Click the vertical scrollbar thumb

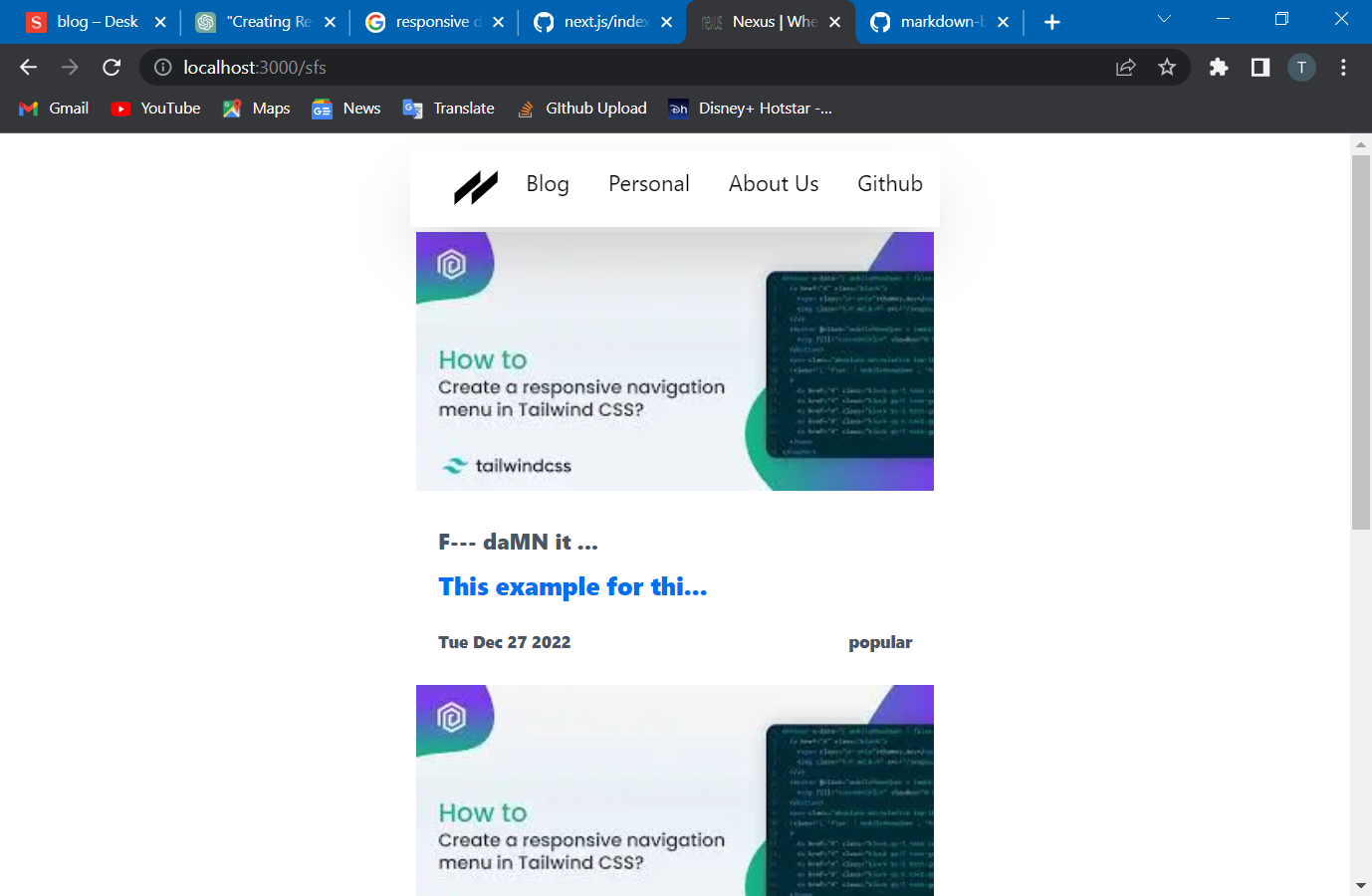click(x=1361, y=342)
